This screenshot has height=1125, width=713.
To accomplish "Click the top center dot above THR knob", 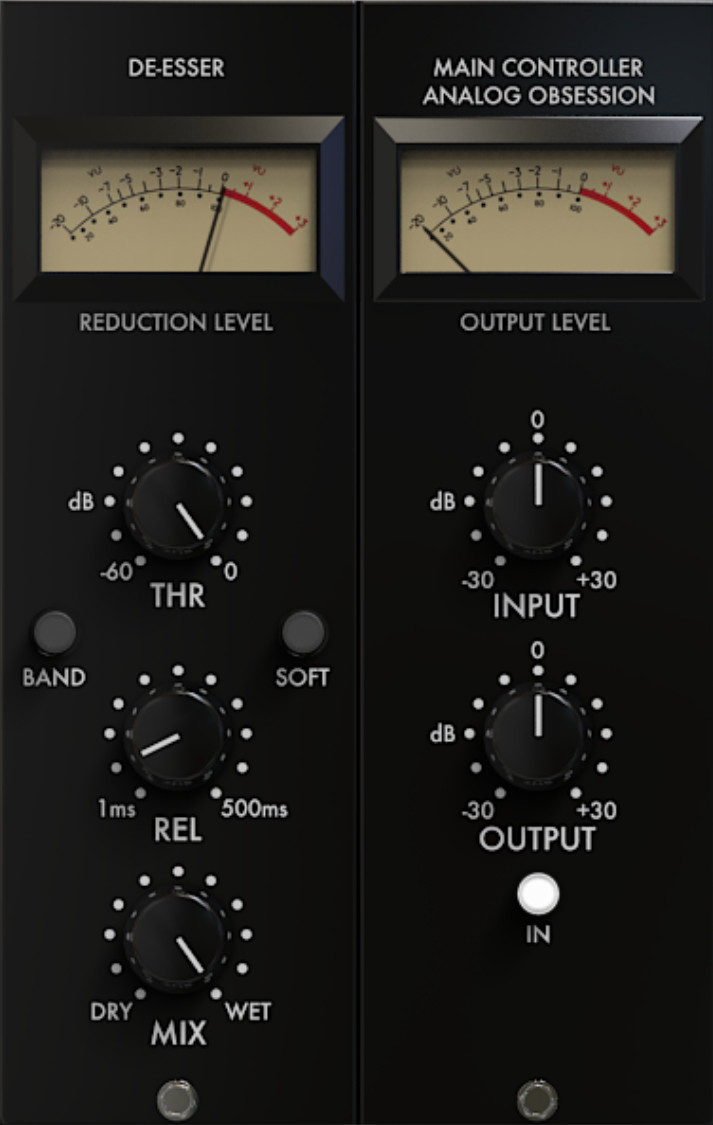I will coord(178,438).
